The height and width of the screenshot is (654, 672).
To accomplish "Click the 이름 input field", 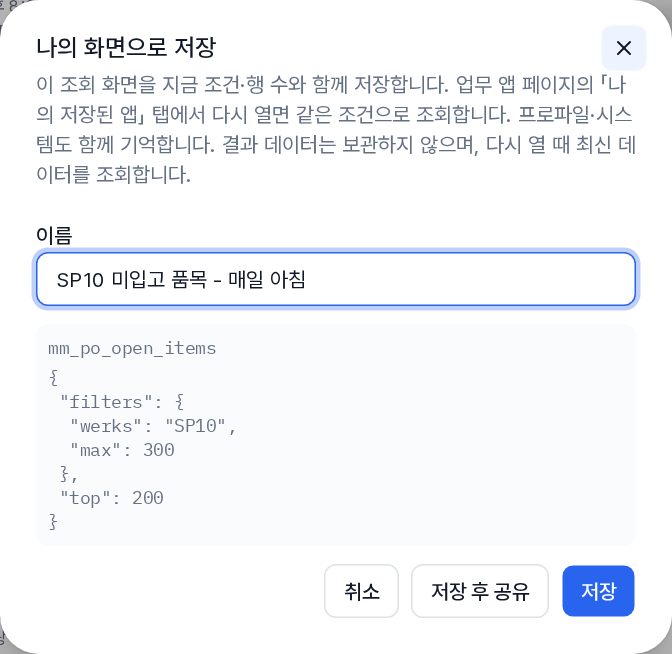I will (336, 279).
